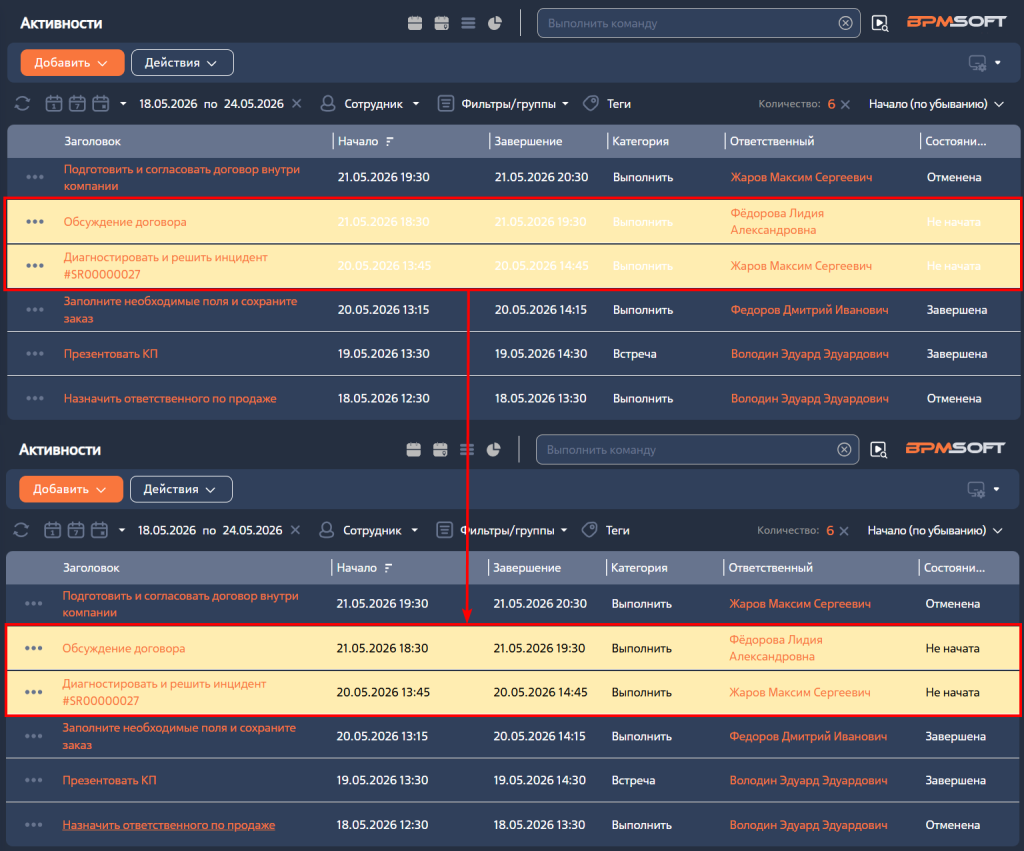Launch run-process icon in lower header
This screenshot has height=851, width=1024.
[x=878, y=450]
